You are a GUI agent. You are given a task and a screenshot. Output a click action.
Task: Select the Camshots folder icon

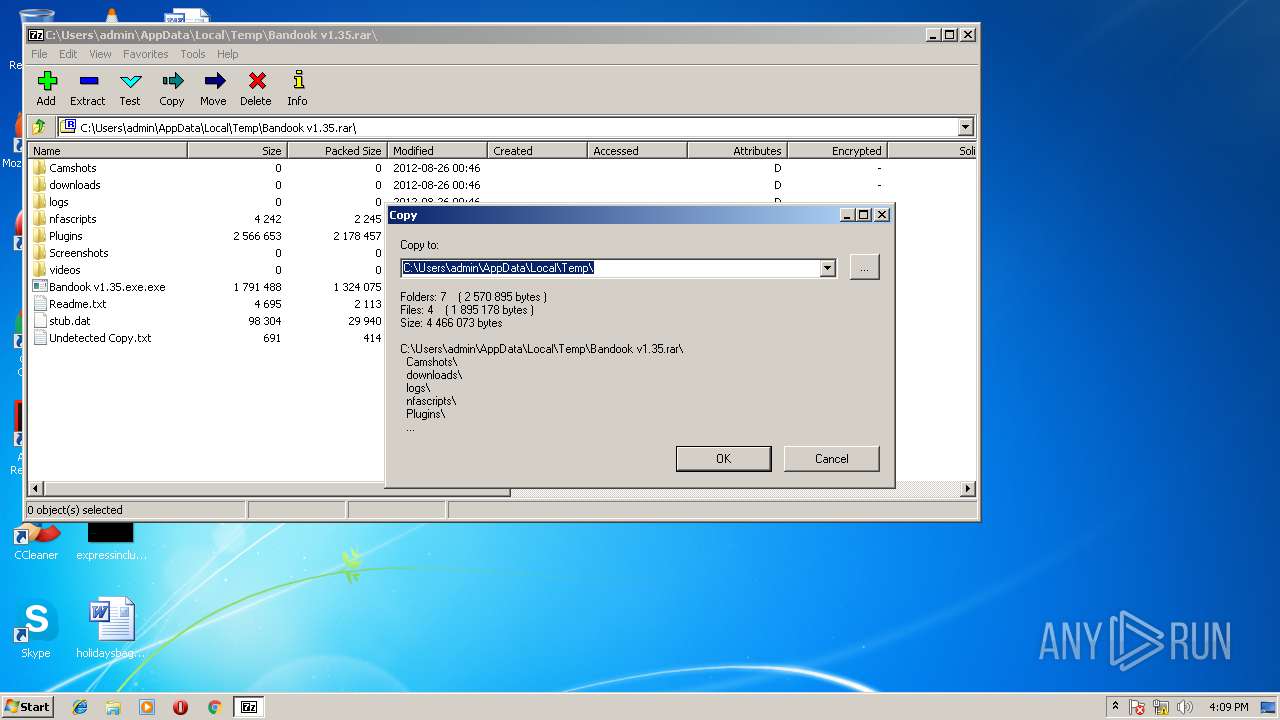click(40, 168)
